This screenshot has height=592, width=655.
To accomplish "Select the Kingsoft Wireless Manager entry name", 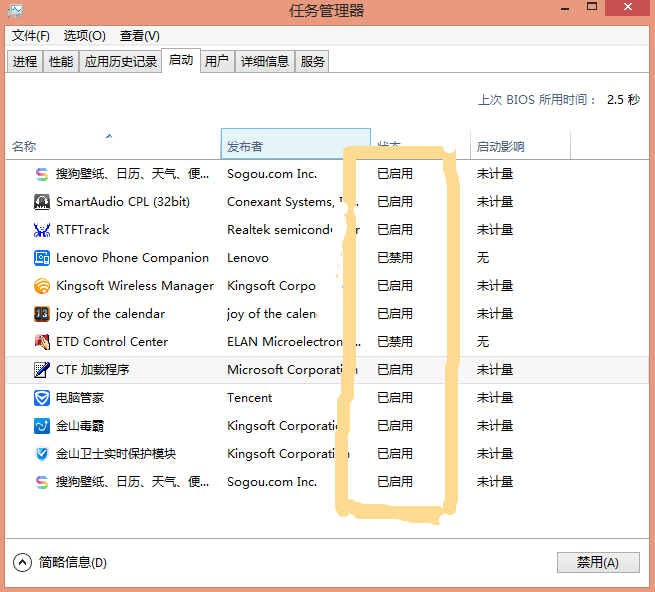I will pyautogui.click(x=135, y=286).
